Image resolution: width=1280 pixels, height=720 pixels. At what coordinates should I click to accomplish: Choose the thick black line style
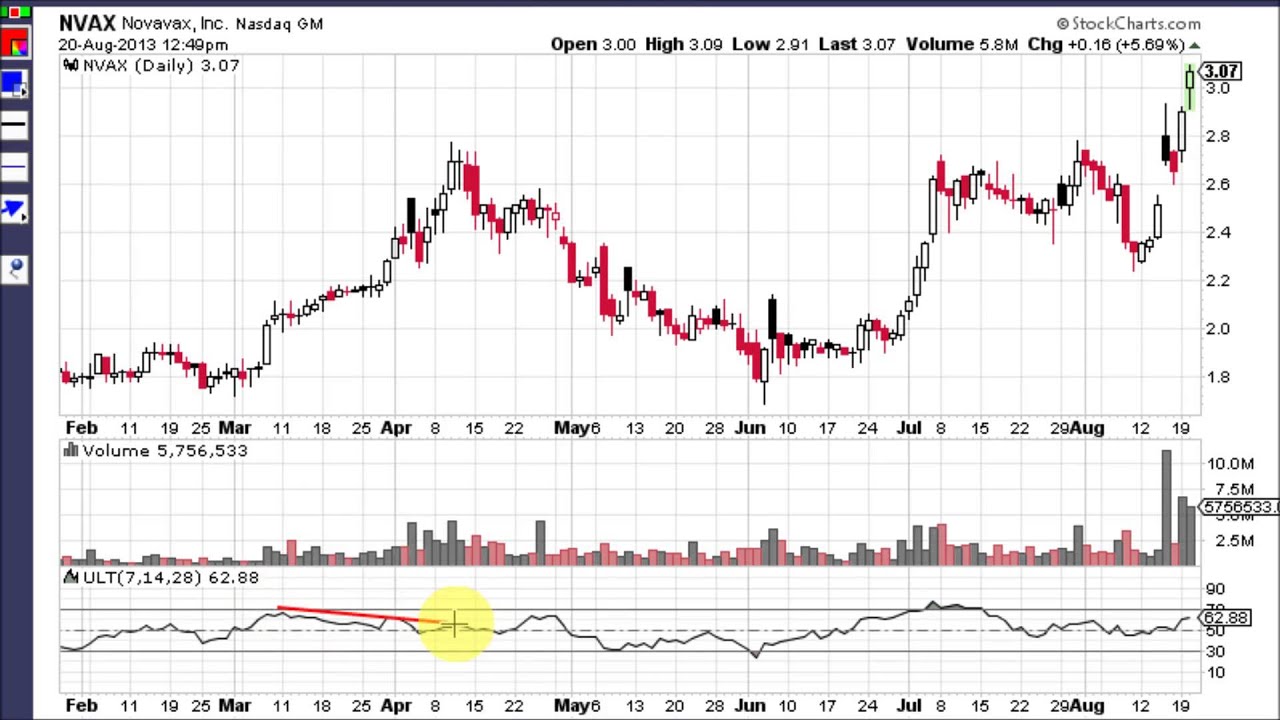(14, 125)
